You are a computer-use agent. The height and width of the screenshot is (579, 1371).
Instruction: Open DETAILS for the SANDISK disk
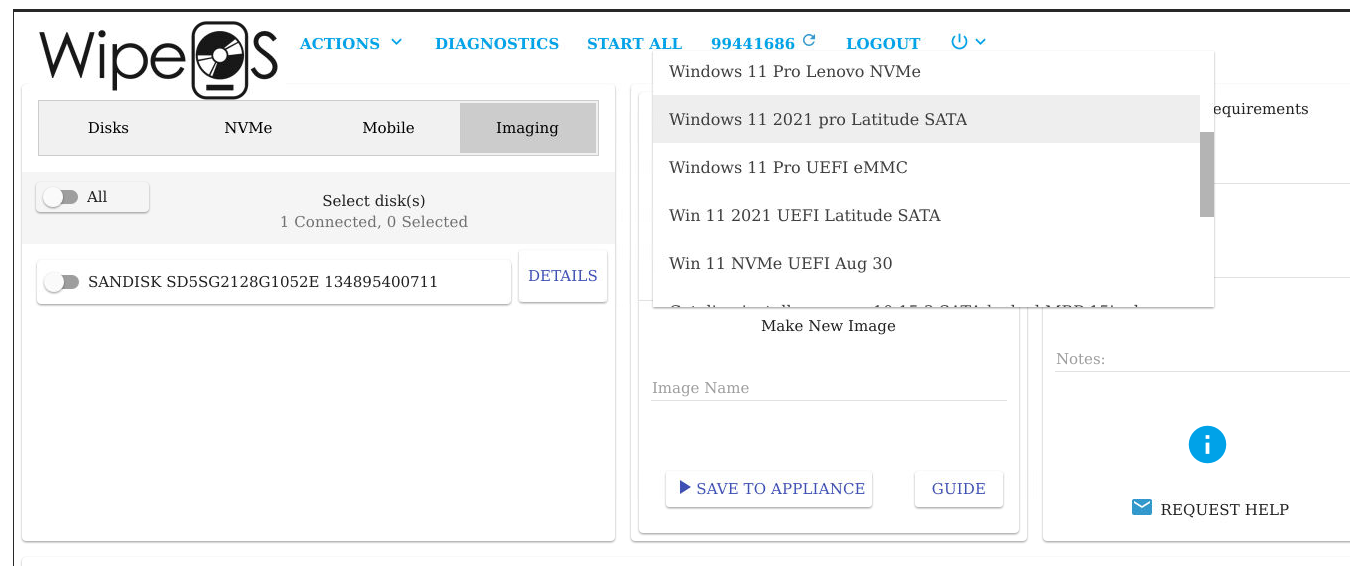point(563,276)
